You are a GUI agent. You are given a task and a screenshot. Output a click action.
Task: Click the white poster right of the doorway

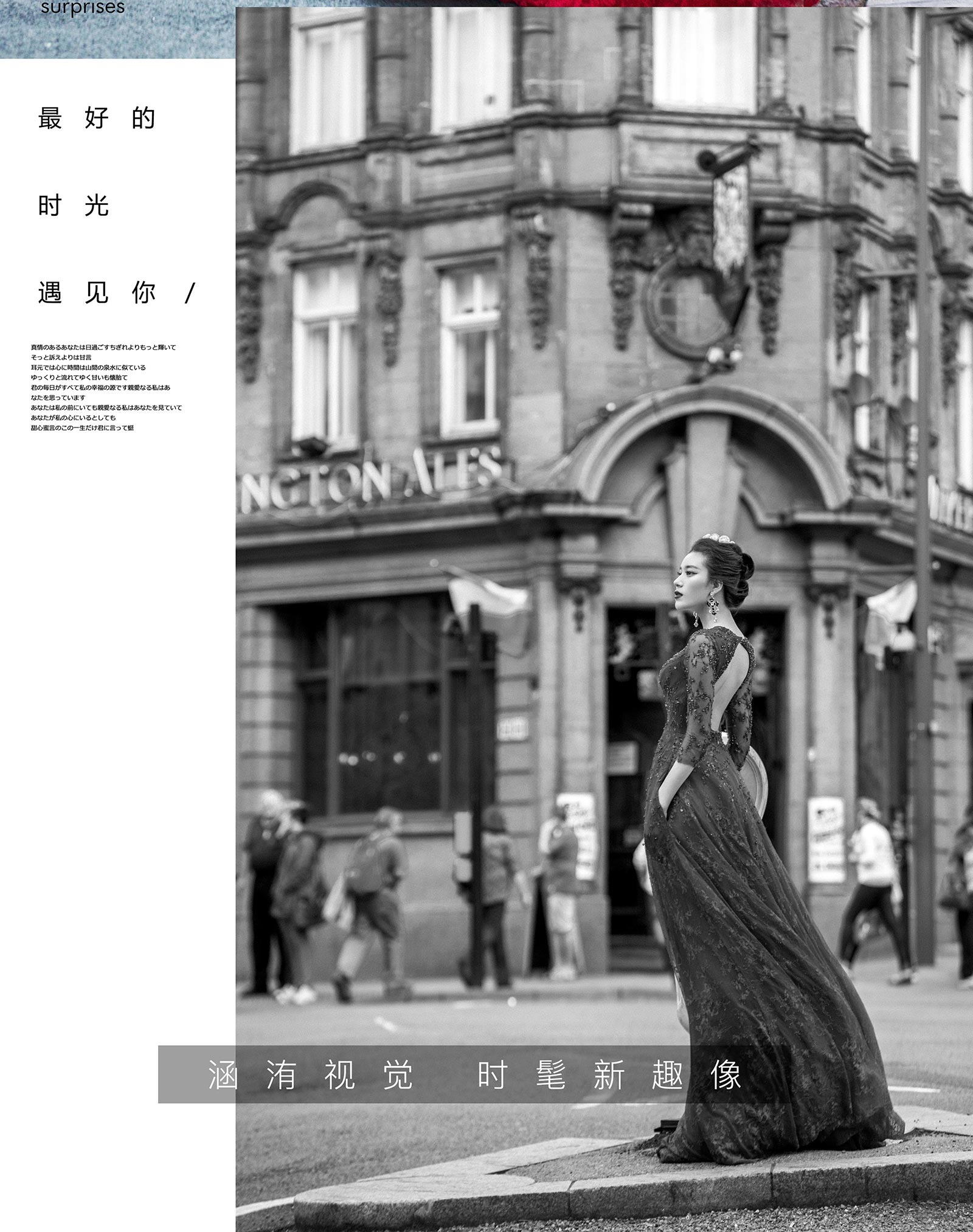[826, 839]
